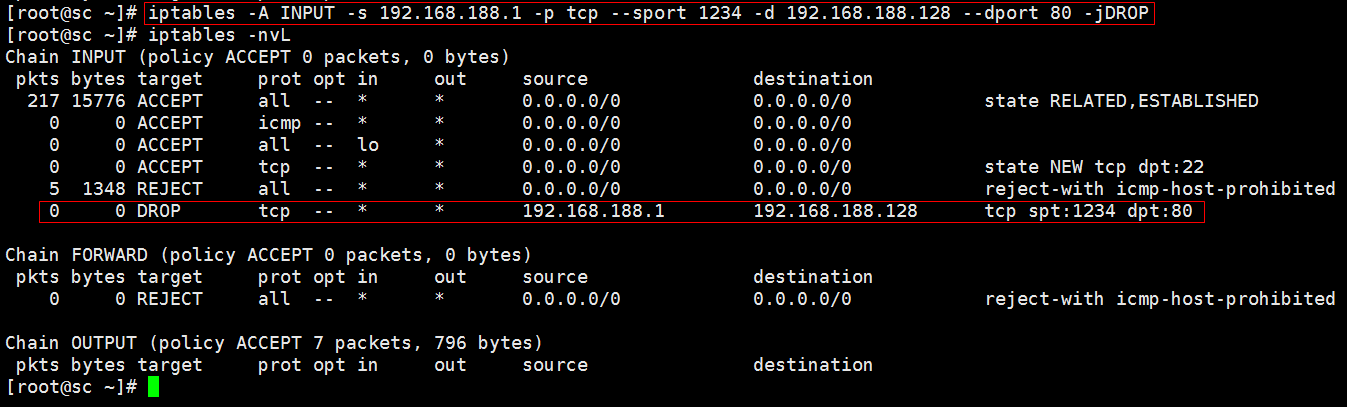Click 'tcp' protocol in the DROP row
Image resolution: width=1347 pixels, height=407 pixels.
(x=274, y=211)
